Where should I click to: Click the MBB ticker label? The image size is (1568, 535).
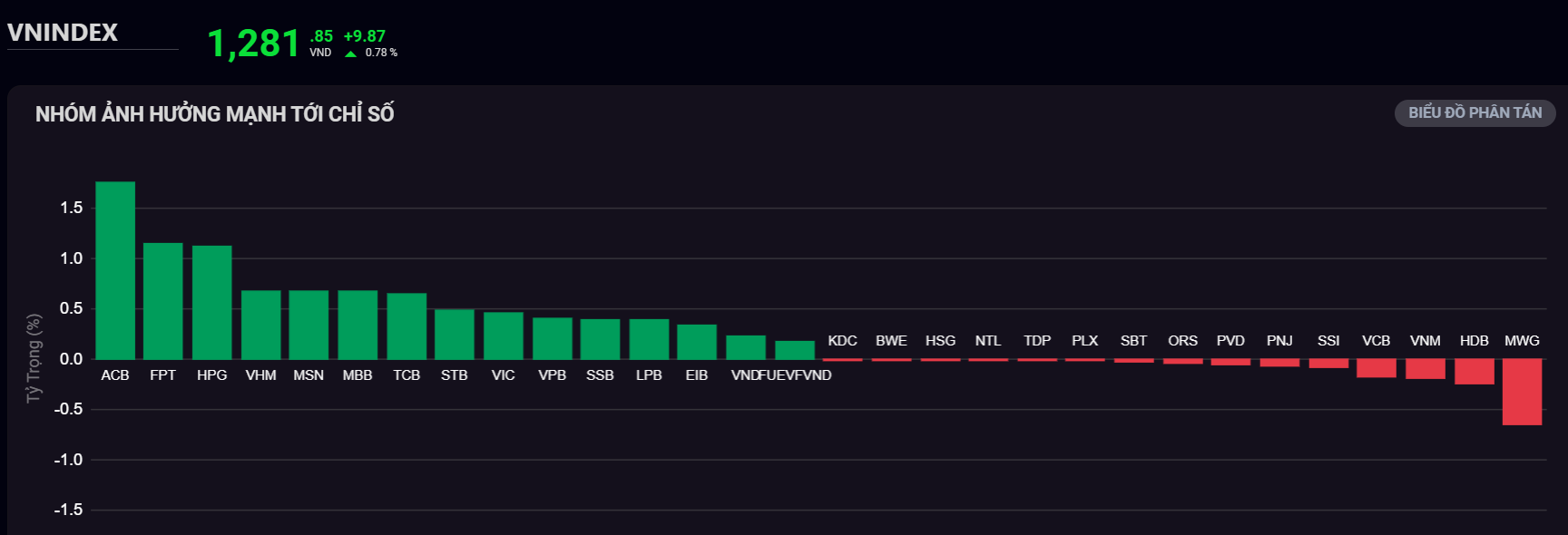[358, 375]
